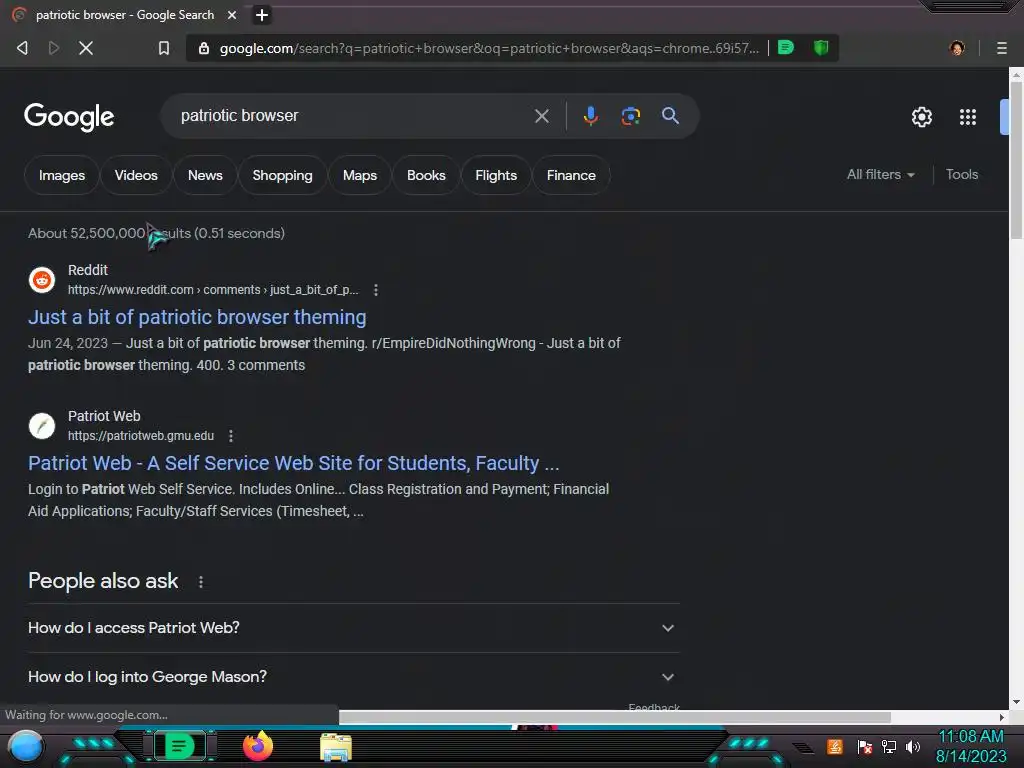Close the patriotic browser Google Search tab
Viewport: 1024px width, 768px height.
click(x=232, y=15)
